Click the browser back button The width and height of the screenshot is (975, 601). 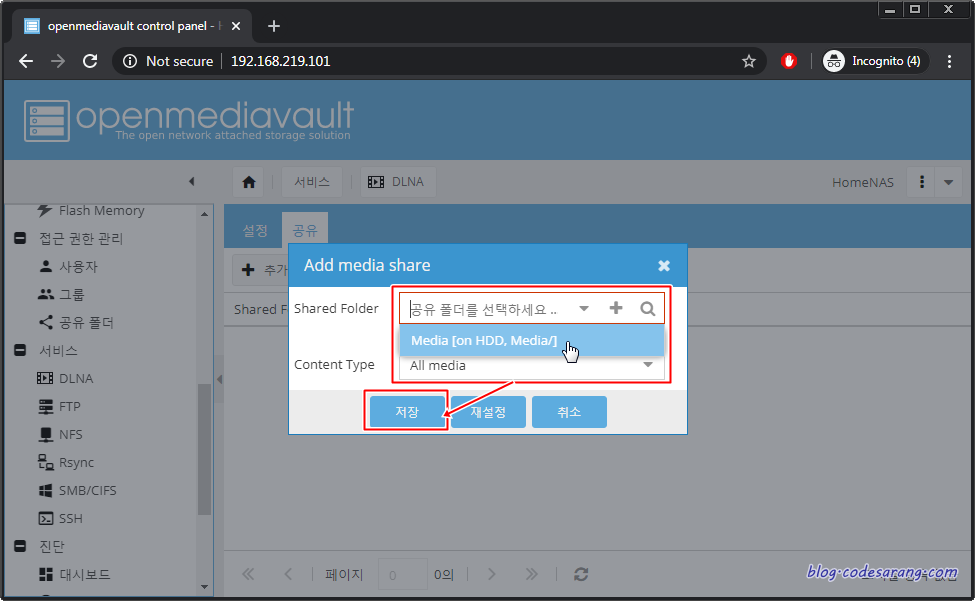[25, 61]
